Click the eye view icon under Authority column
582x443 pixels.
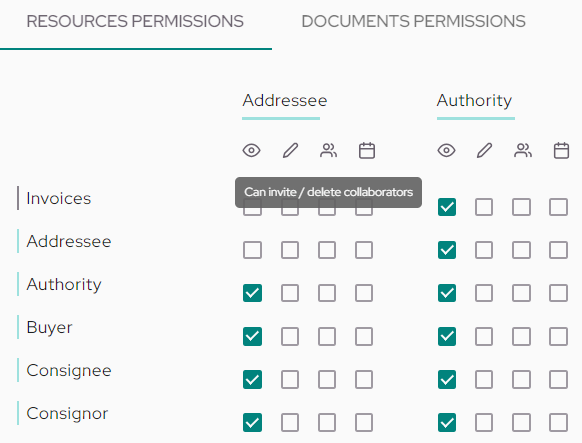[446, 151]
